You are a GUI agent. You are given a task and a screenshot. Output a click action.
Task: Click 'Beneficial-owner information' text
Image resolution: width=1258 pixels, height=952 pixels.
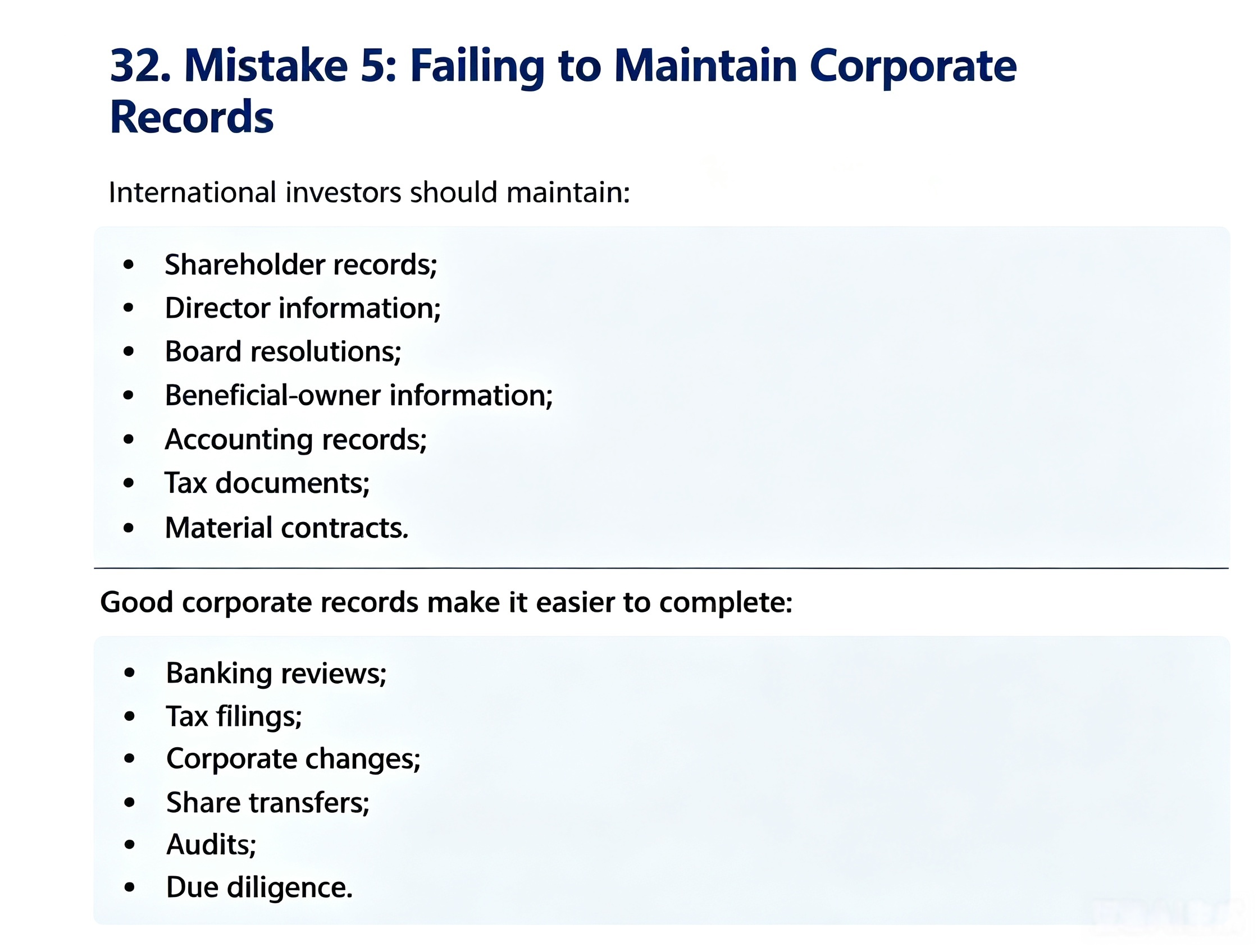(358, 396)
